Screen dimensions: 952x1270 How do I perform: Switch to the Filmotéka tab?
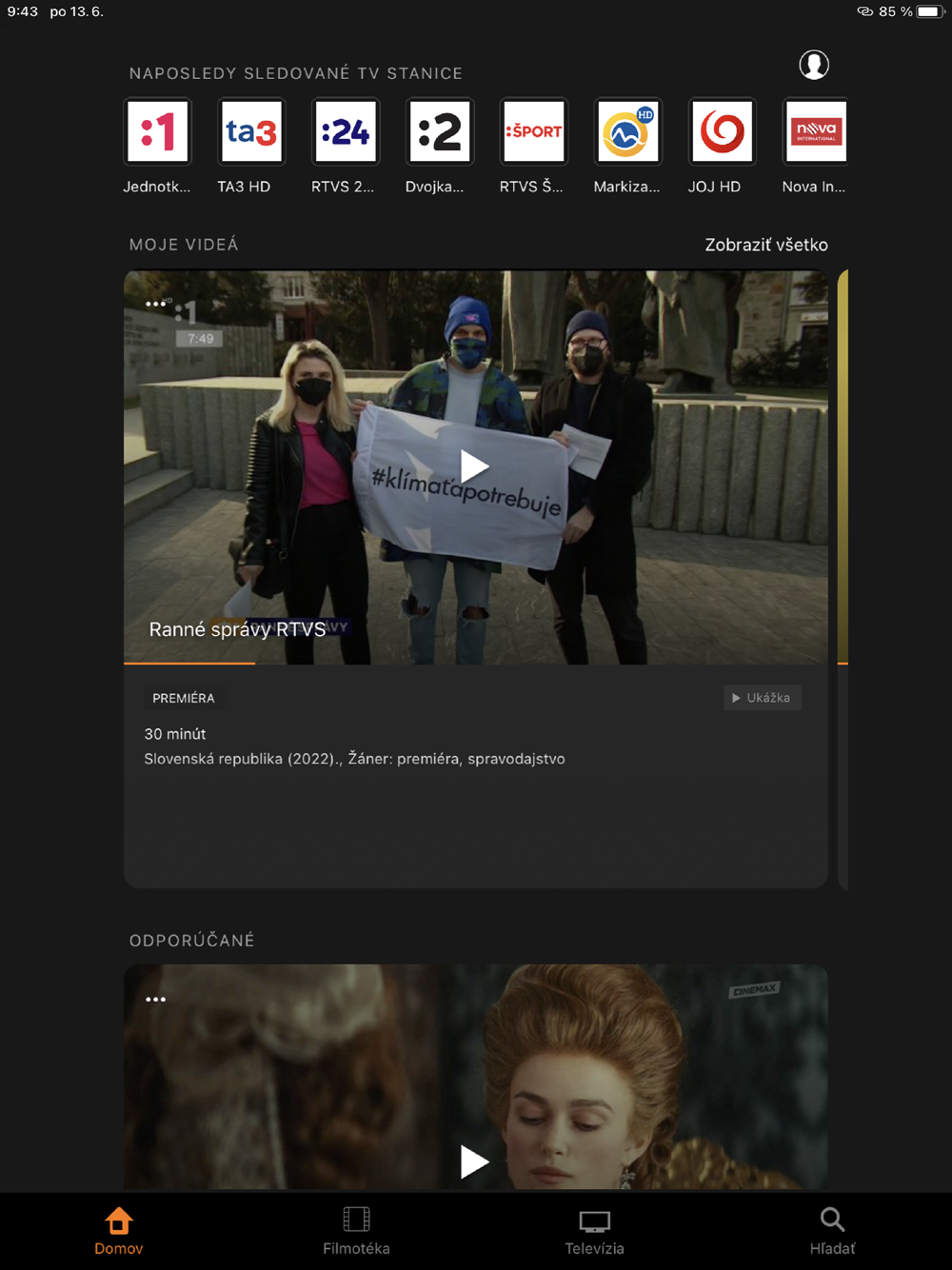[x=356, y=1231]
